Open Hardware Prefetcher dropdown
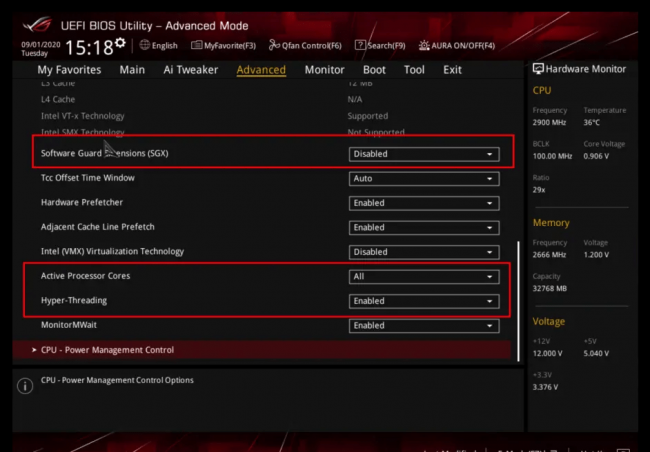This screenshot has width=650, height=452. coord(424,203)
